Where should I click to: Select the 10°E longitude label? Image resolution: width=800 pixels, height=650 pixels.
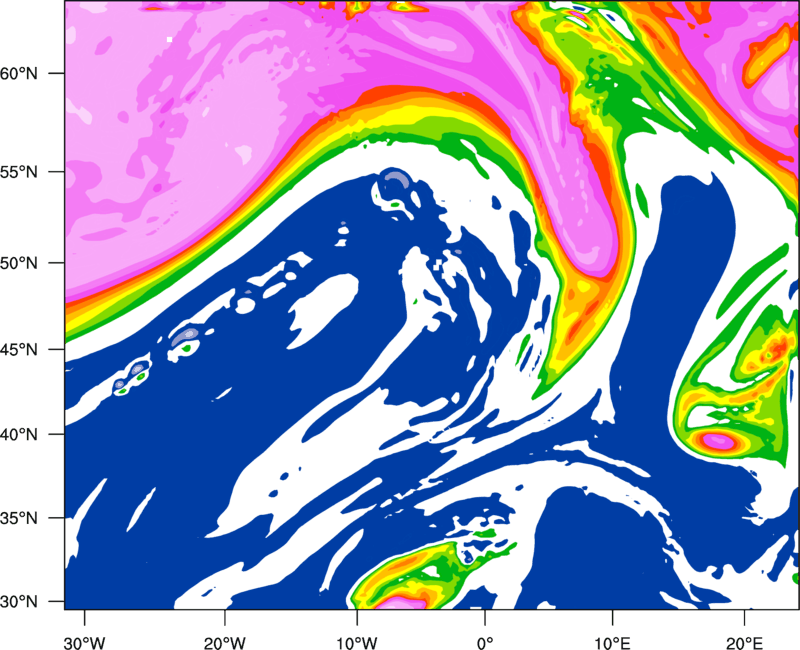[x=612, y=643]
